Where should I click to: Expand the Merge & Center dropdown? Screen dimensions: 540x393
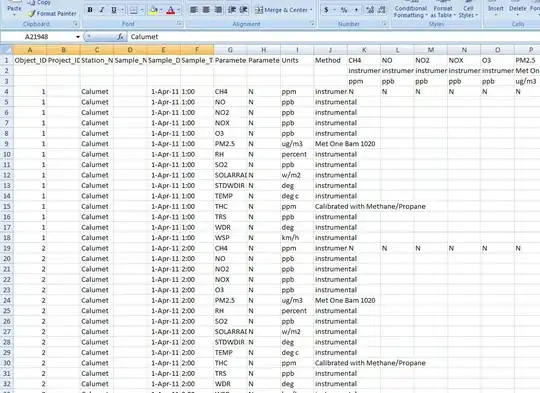pos(311,10)
